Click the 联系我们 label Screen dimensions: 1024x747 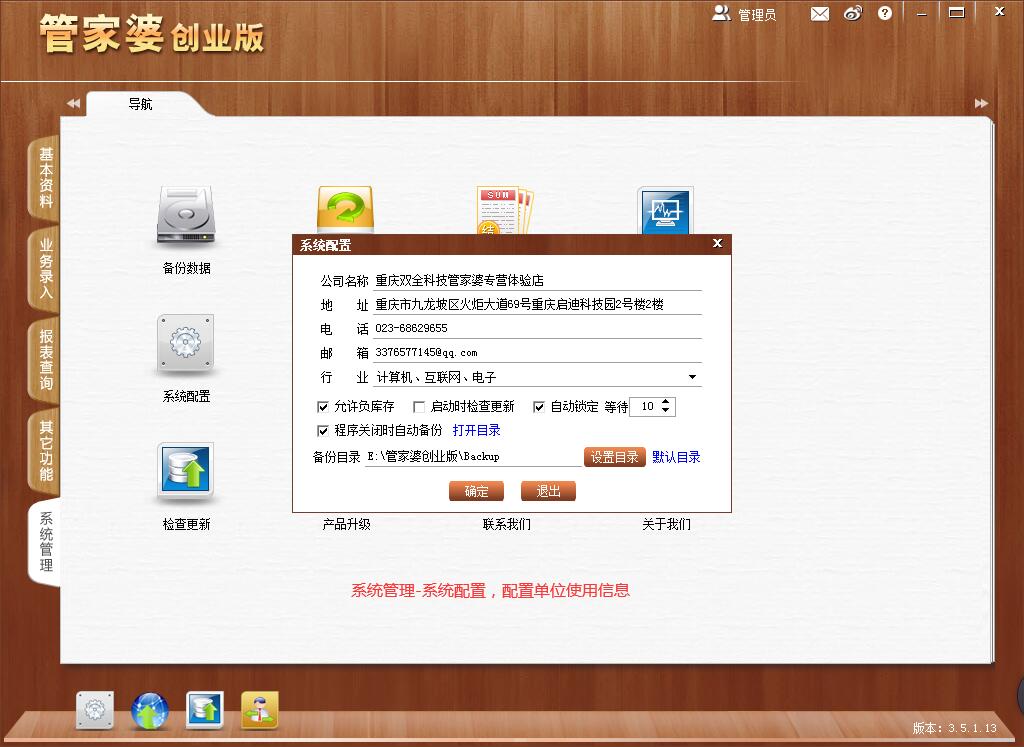pyautogui.click(x=506, y=524)
